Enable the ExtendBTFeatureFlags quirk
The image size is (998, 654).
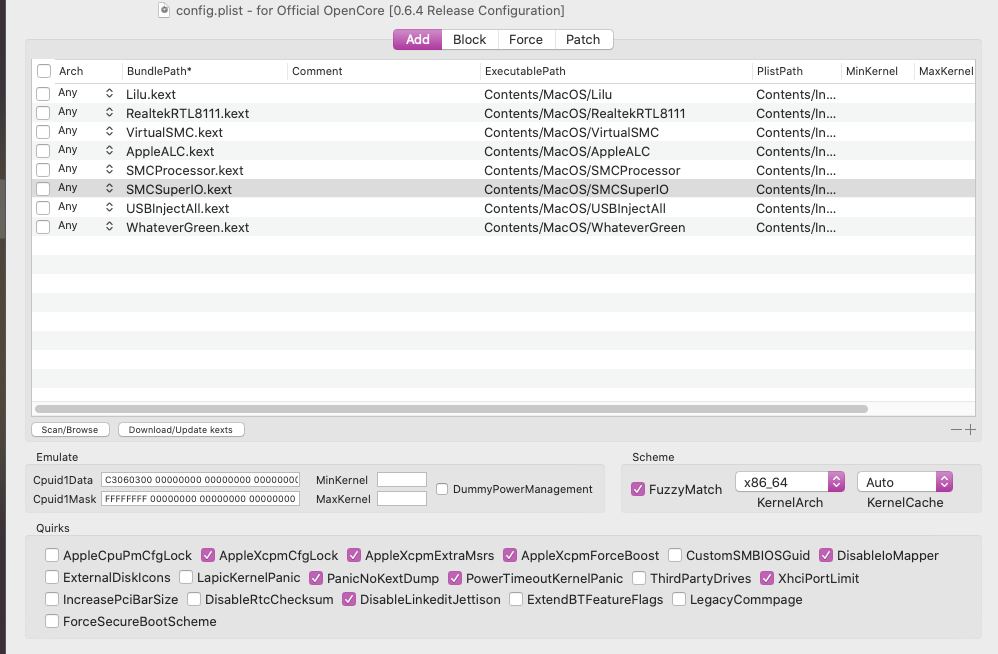pos(516,599)
